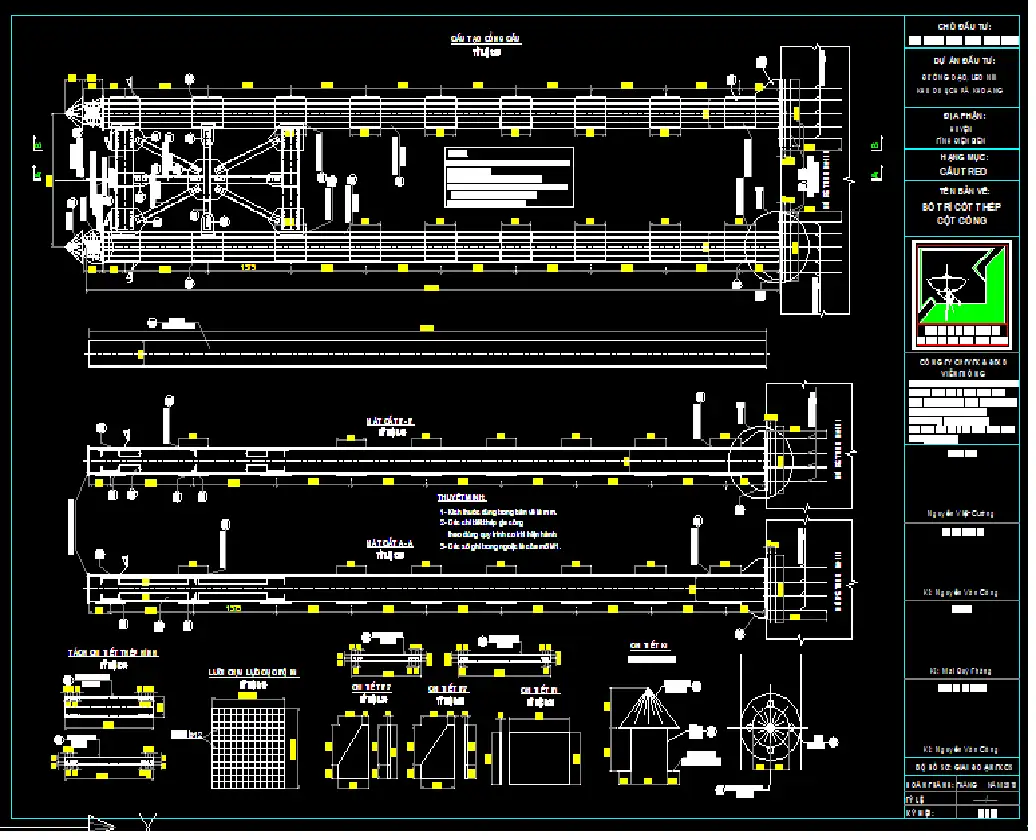Select the 'ĐỊA PHẬN' title block cell
The width and height of the screenshot is (1036, 840).
pos(962,116)
